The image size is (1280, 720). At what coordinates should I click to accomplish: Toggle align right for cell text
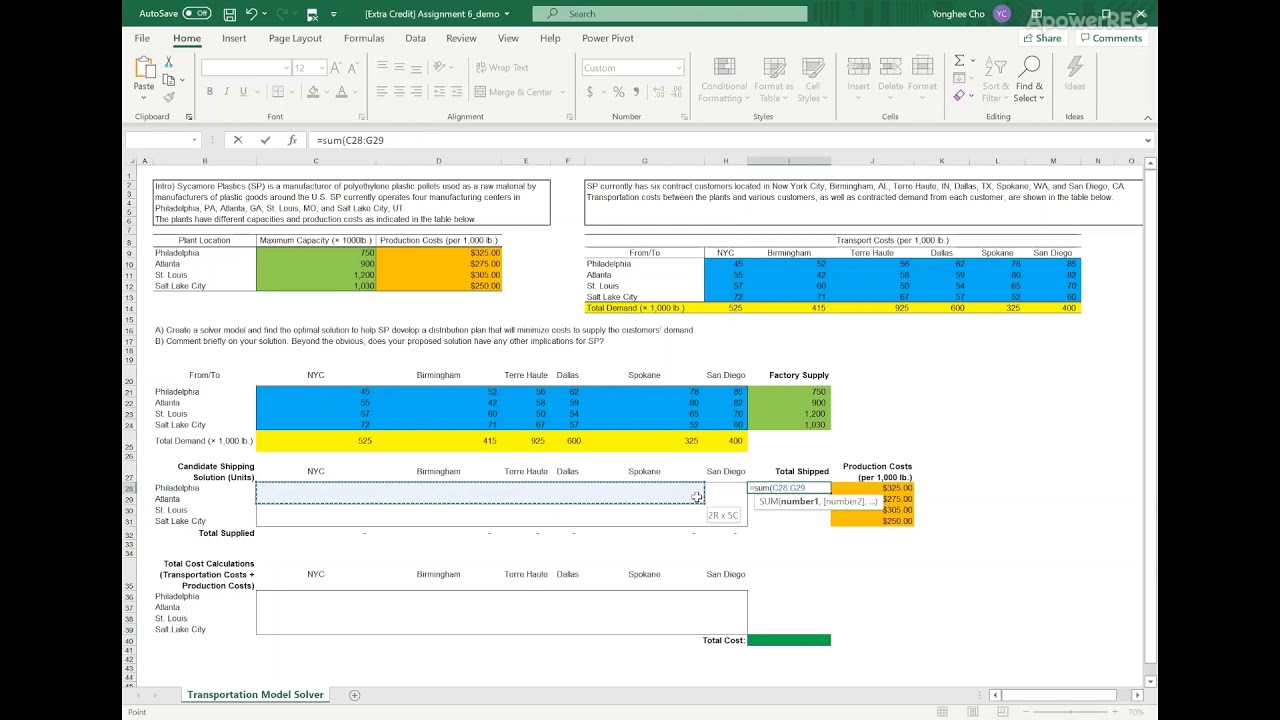[x=416, y=92]
